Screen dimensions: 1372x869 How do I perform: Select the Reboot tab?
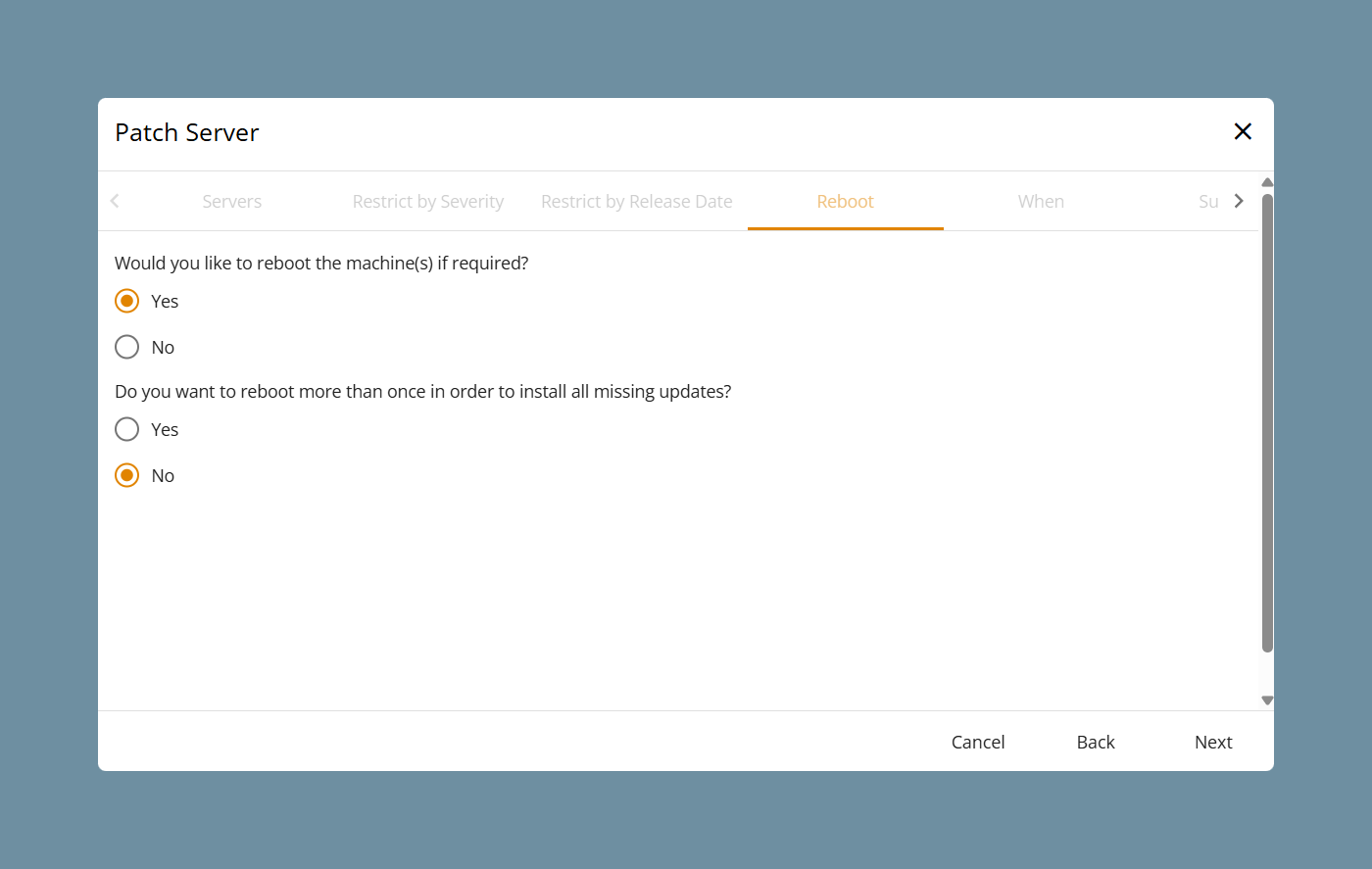pyautogui.click(x=845, y=201)
